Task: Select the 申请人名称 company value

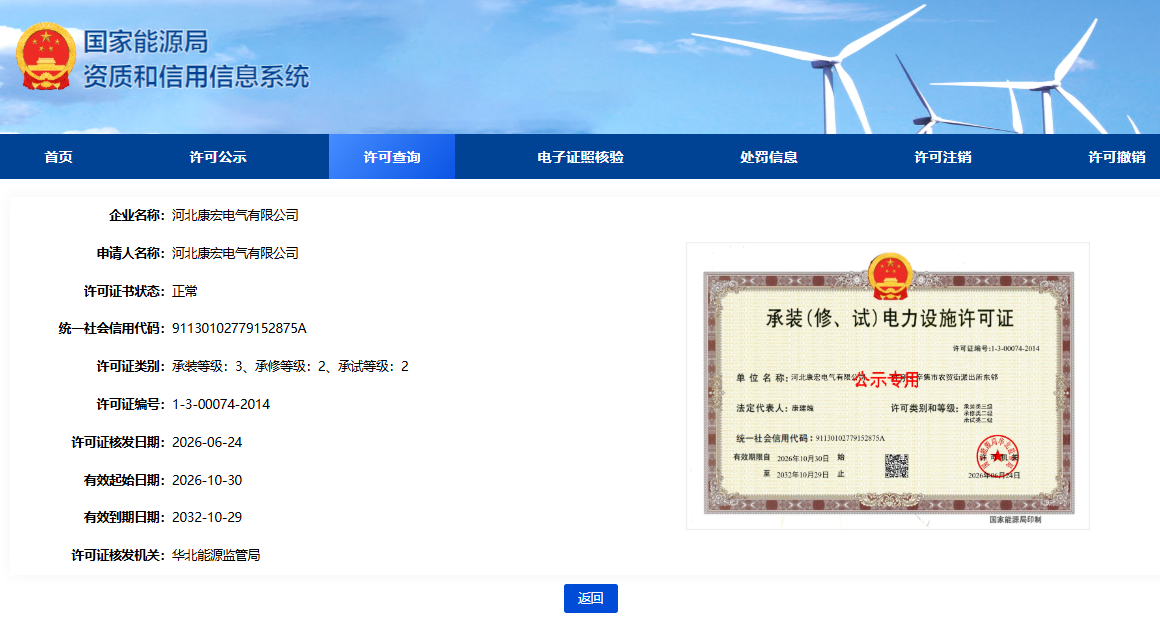Action: click(x=235, y=253)
